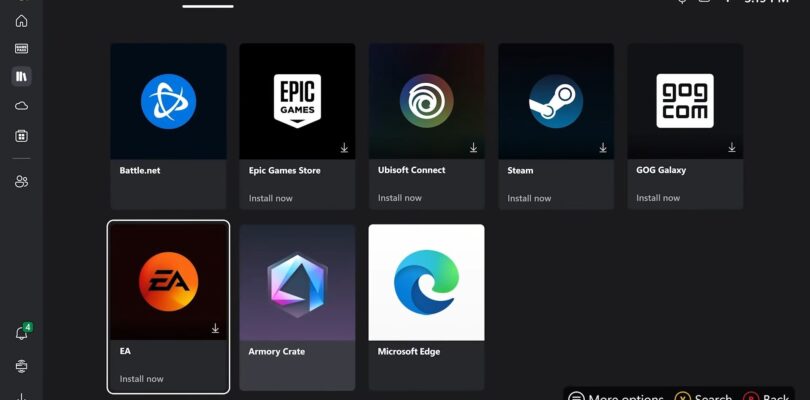Click the Ubisoft Connect swirl logo

pyautogui.click(x=427, y=101)
